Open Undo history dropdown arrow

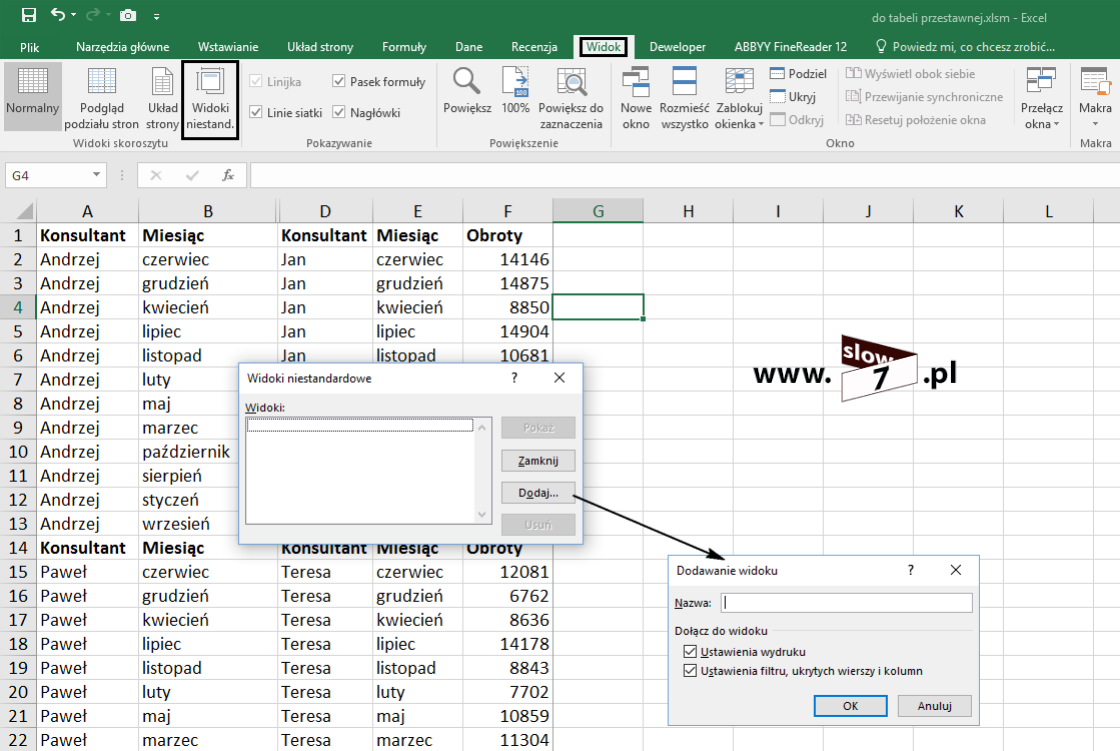click(x=73, y=15)
